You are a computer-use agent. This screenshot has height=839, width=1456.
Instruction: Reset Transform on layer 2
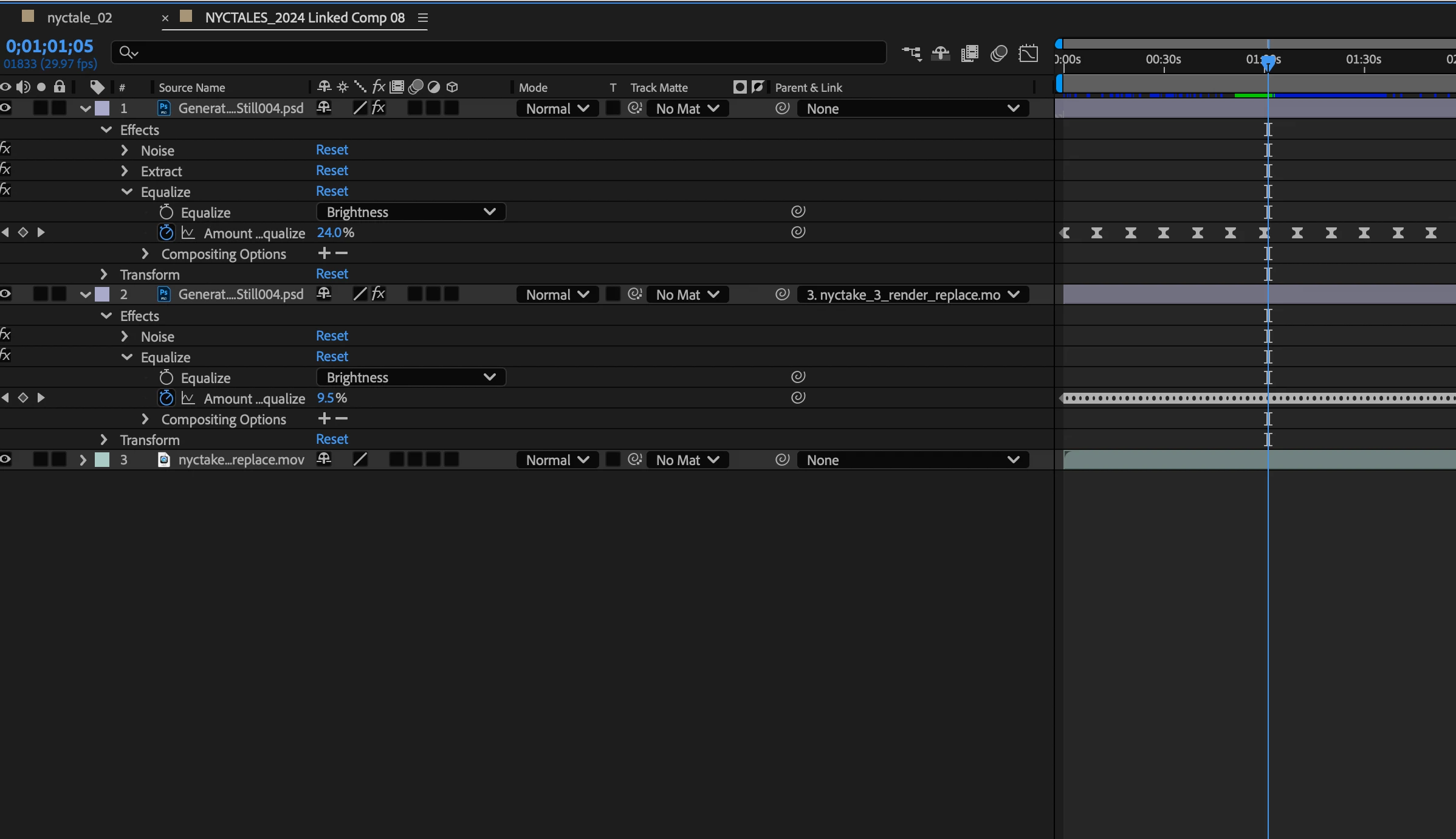[332, 439]
